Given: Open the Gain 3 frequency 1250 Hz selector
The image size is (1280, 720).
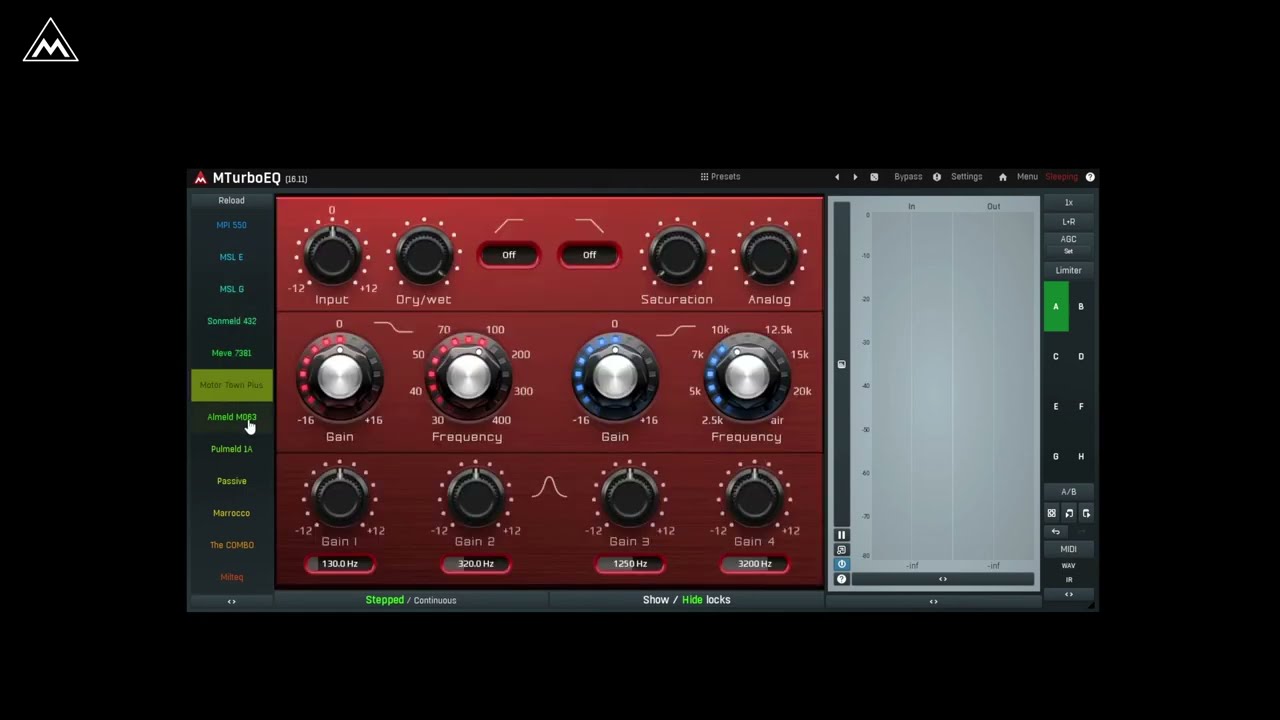Looking at the screenshot, I should point(630,564).
